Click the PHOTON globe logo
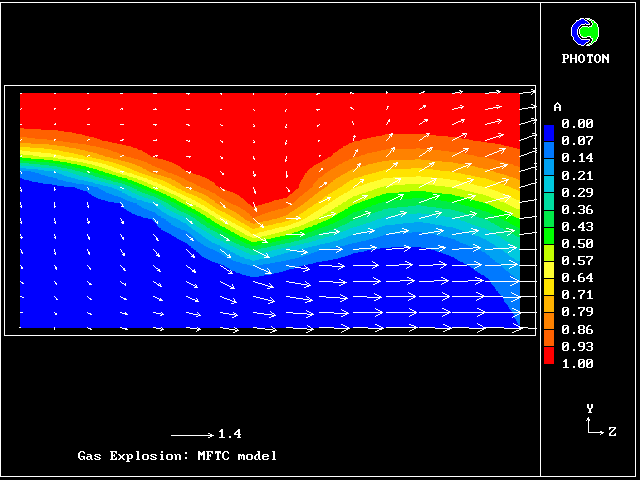 click(585, 33)
